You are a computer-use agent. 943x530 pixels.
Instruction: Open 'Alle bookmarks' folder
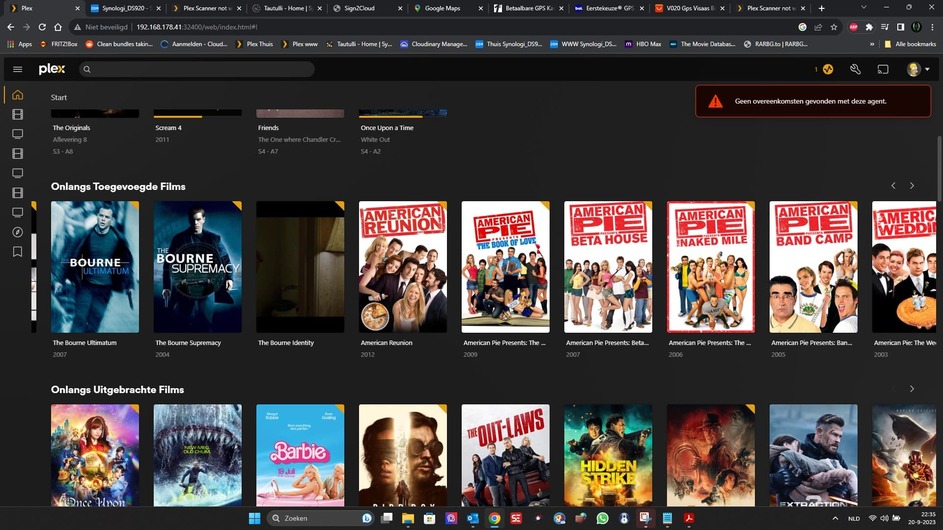click(911, 44)
